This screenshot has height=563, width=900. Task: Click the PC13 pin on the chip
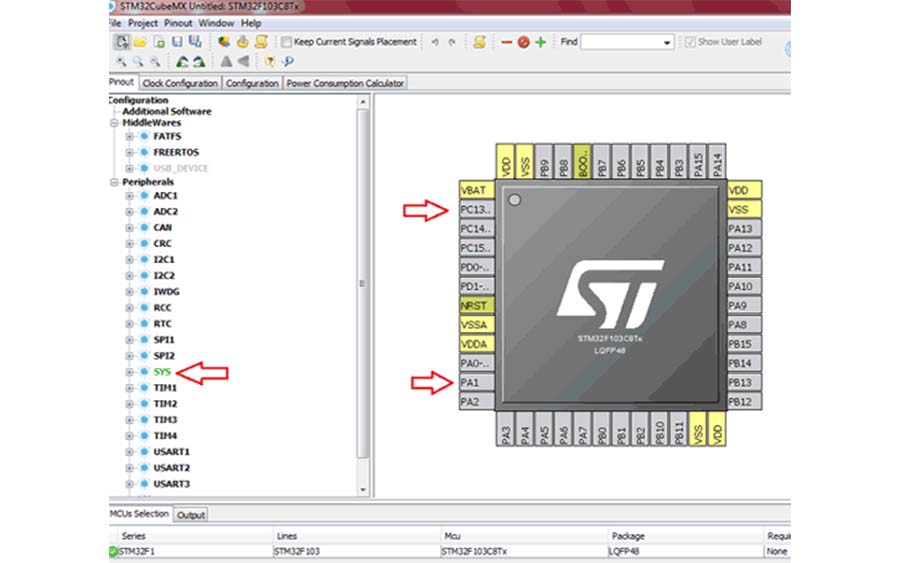point(476,209)
